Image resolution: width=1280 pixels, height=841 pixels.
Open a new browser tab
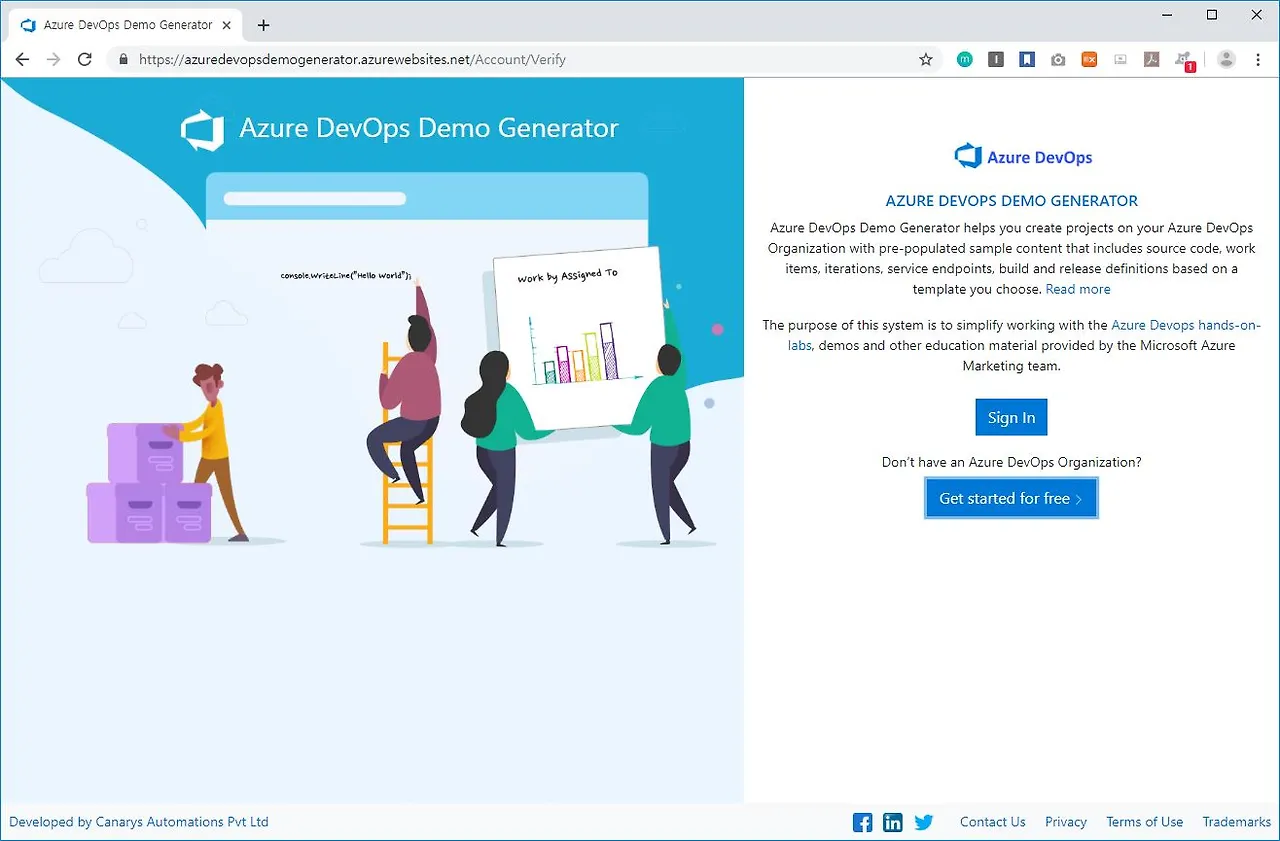264,25
